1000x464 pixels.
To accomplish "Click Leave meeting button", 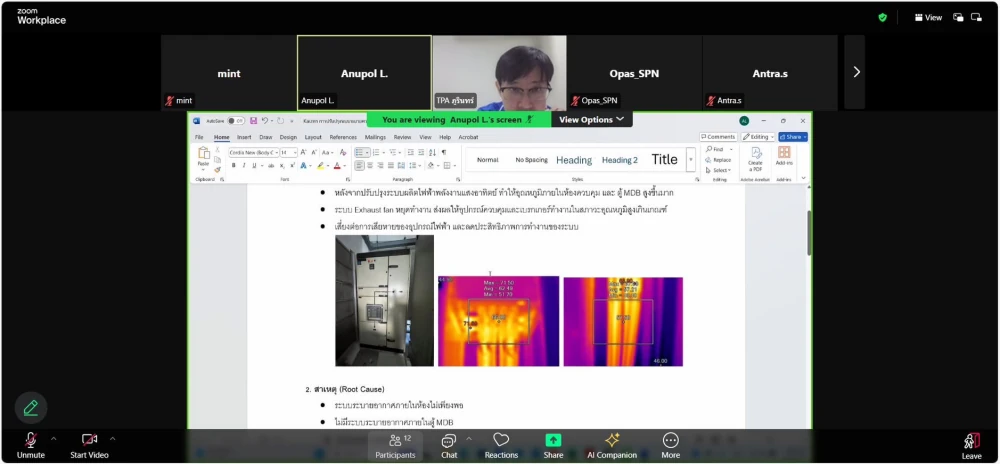I will pos(971,446).
